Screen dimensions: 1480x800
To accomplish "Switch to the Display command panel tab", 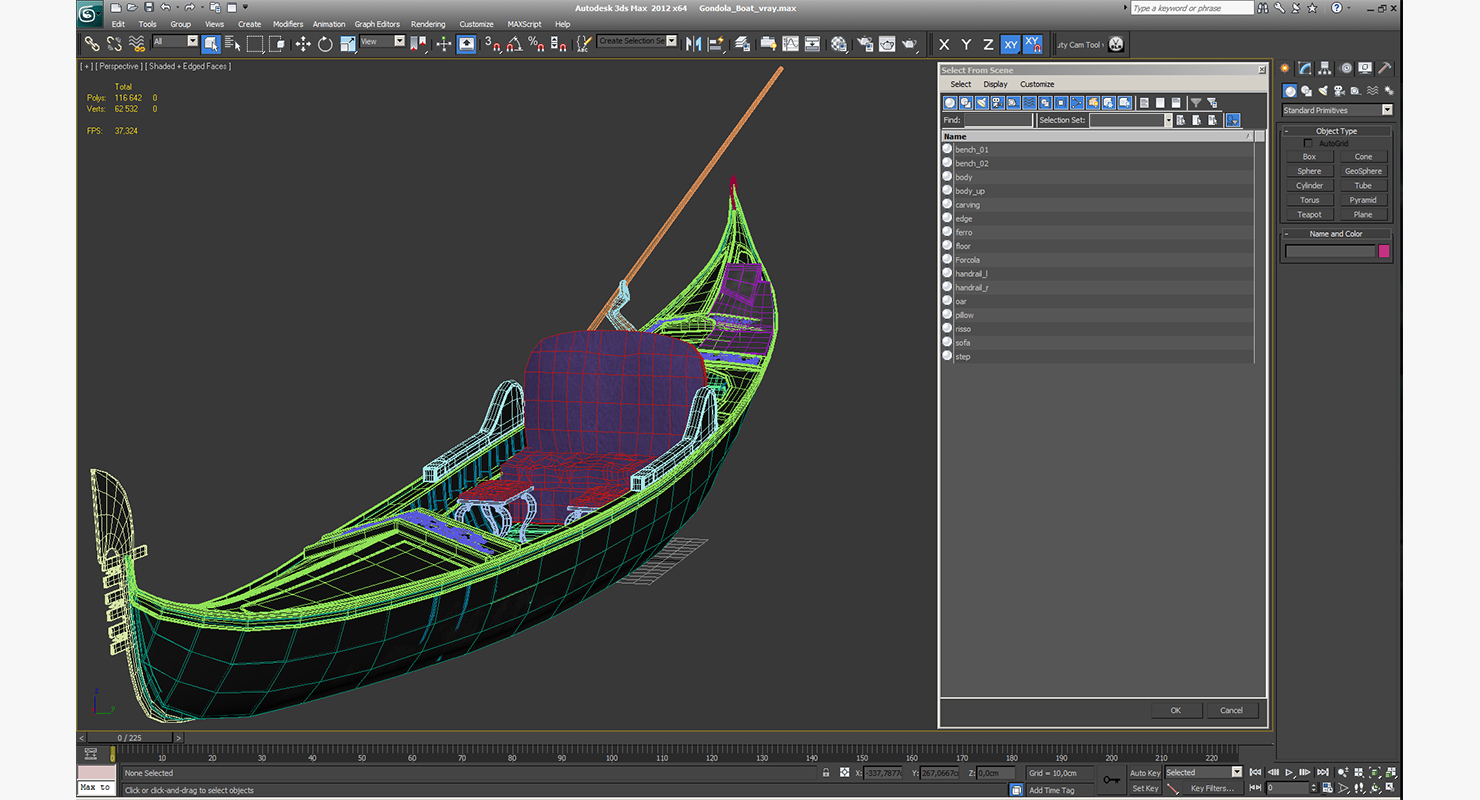I will pyautogui.click(x=1366, y=68).
